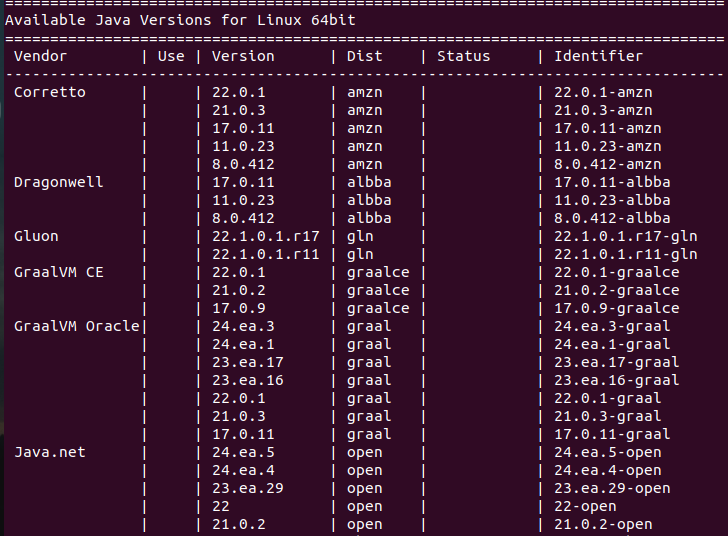Click version '24.ea.3' in GraalVM Oracle row
Image resolution: width=728 pixels, height=536 pixels.
[x=243, y=326]
